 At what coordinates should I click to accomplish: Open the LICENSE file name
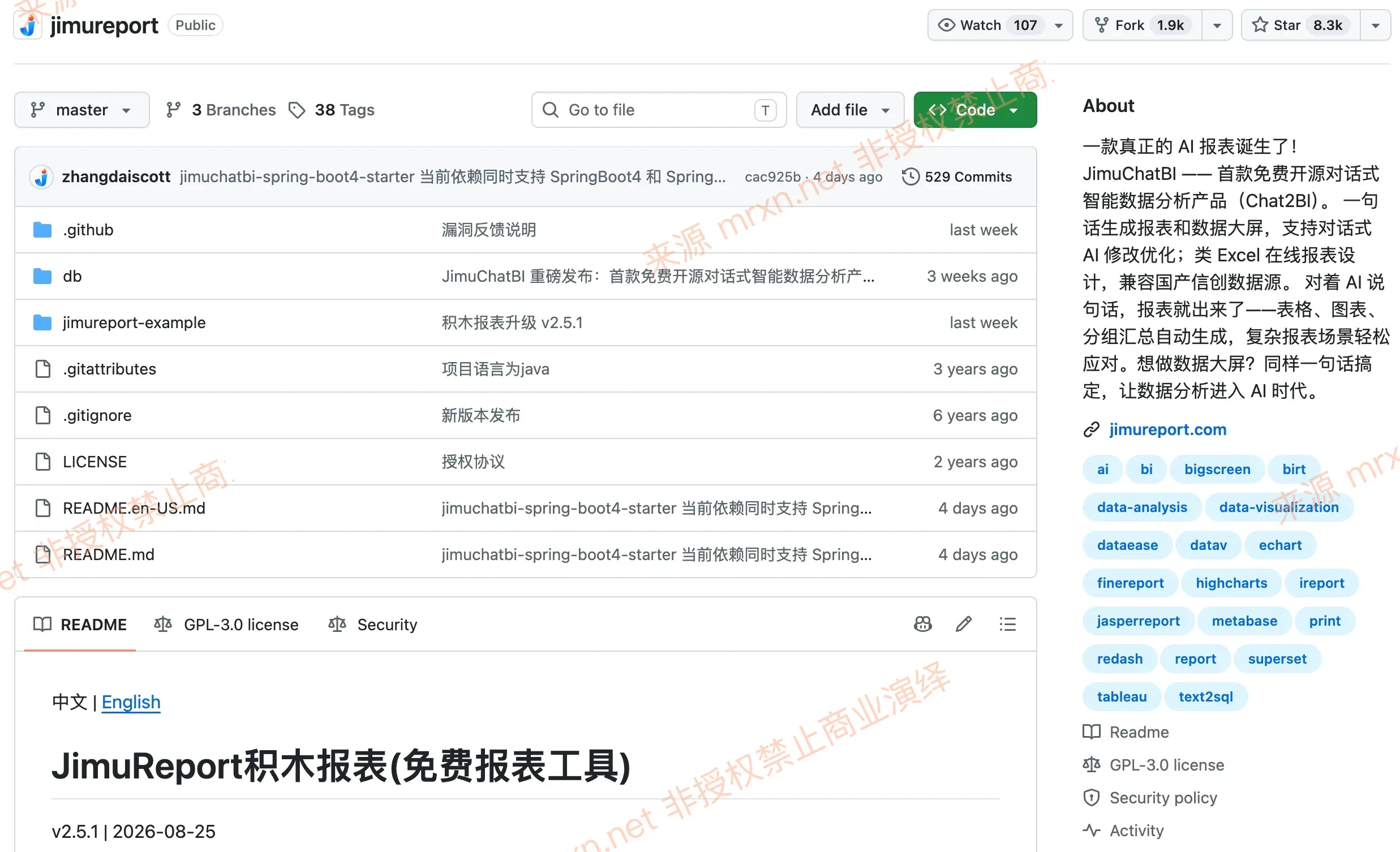coord(95,462)
